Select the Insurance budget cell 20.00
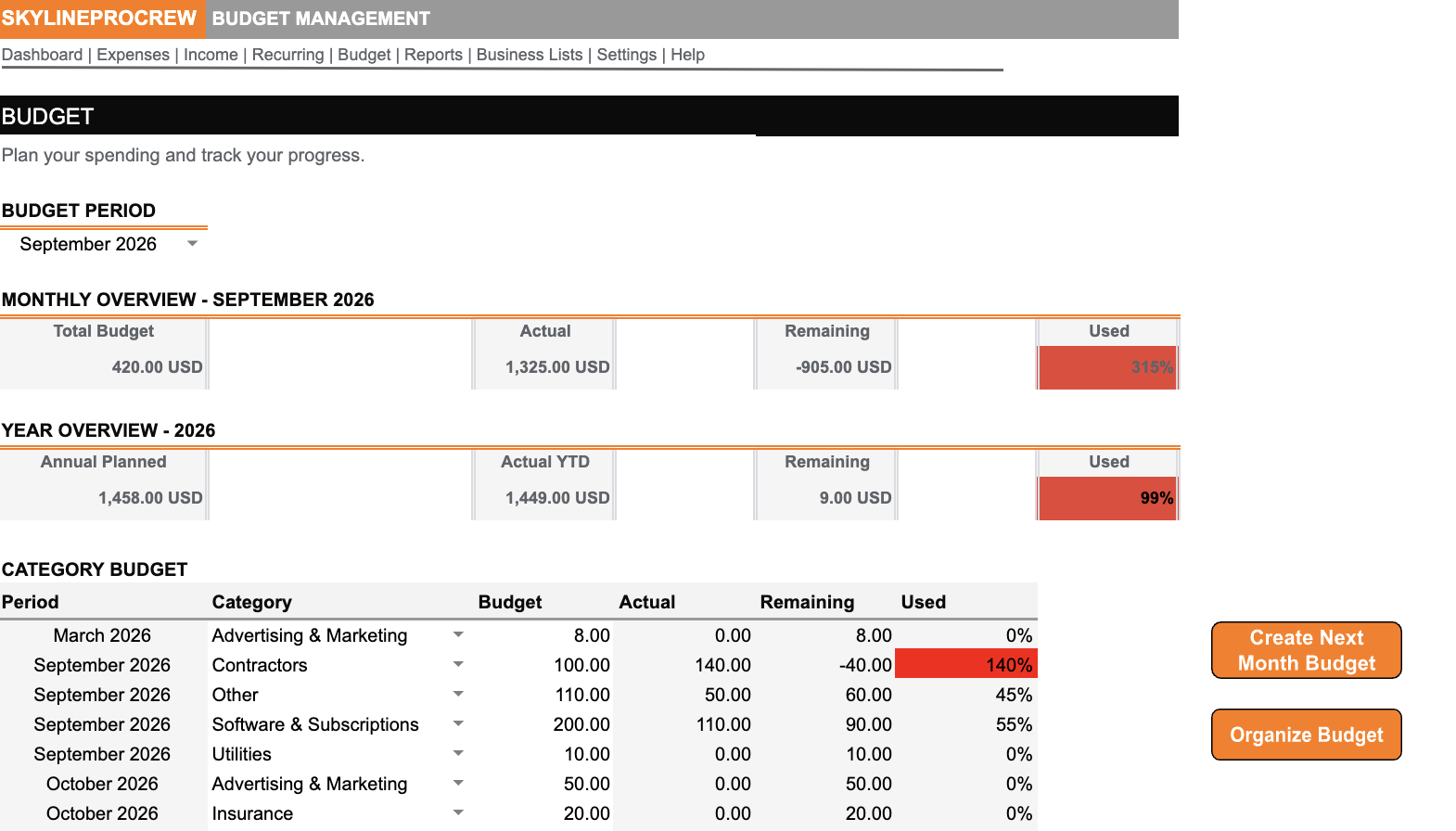This screenshot has height=831, width=1456. coord(543,813)
